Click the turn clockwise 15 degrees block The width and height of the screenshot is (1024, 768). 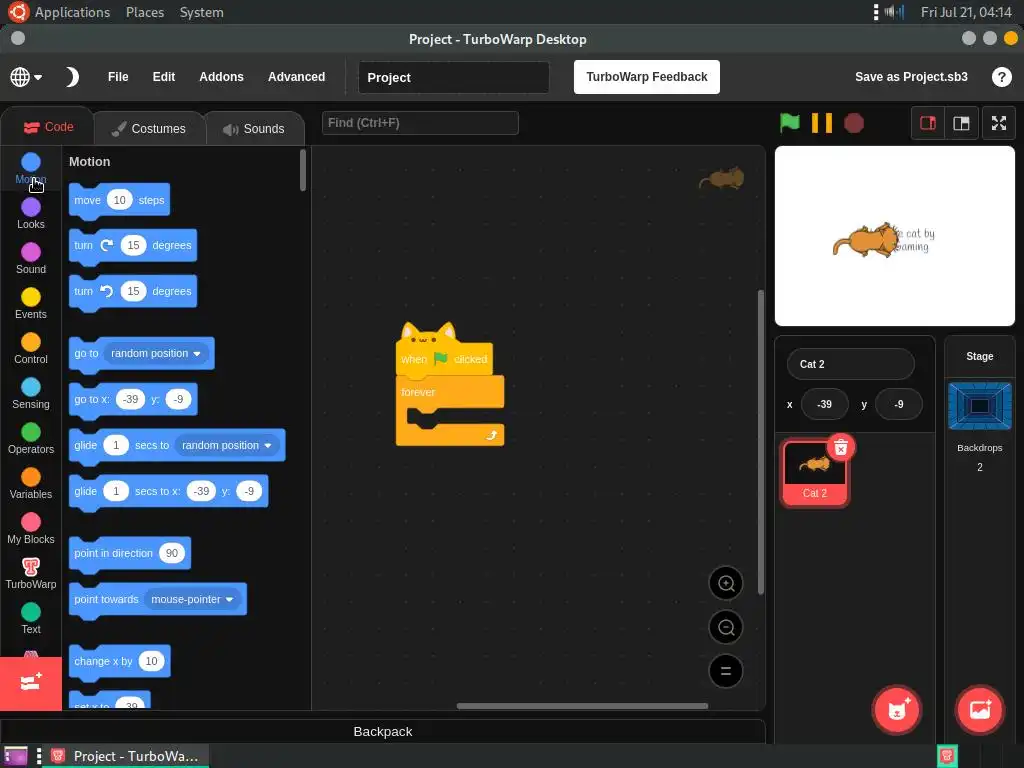pyautogui.click(x=84, y=246)
